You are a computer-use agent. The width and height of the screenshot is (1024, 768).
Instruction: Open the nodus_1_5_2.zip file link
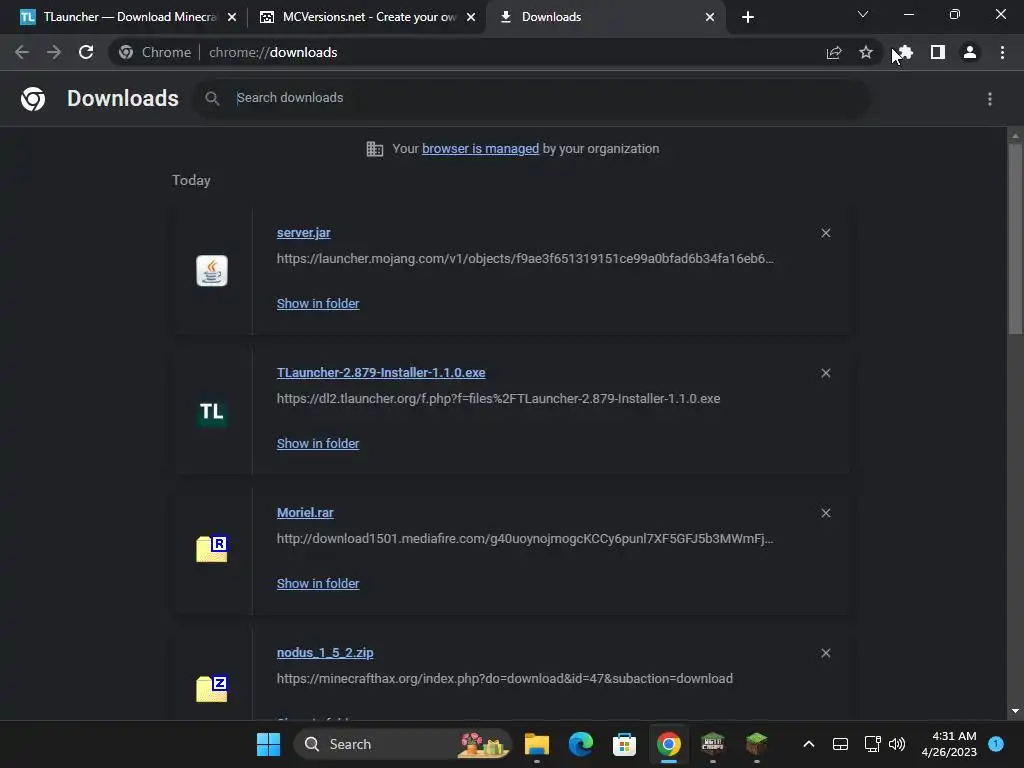tap(325, 653)
